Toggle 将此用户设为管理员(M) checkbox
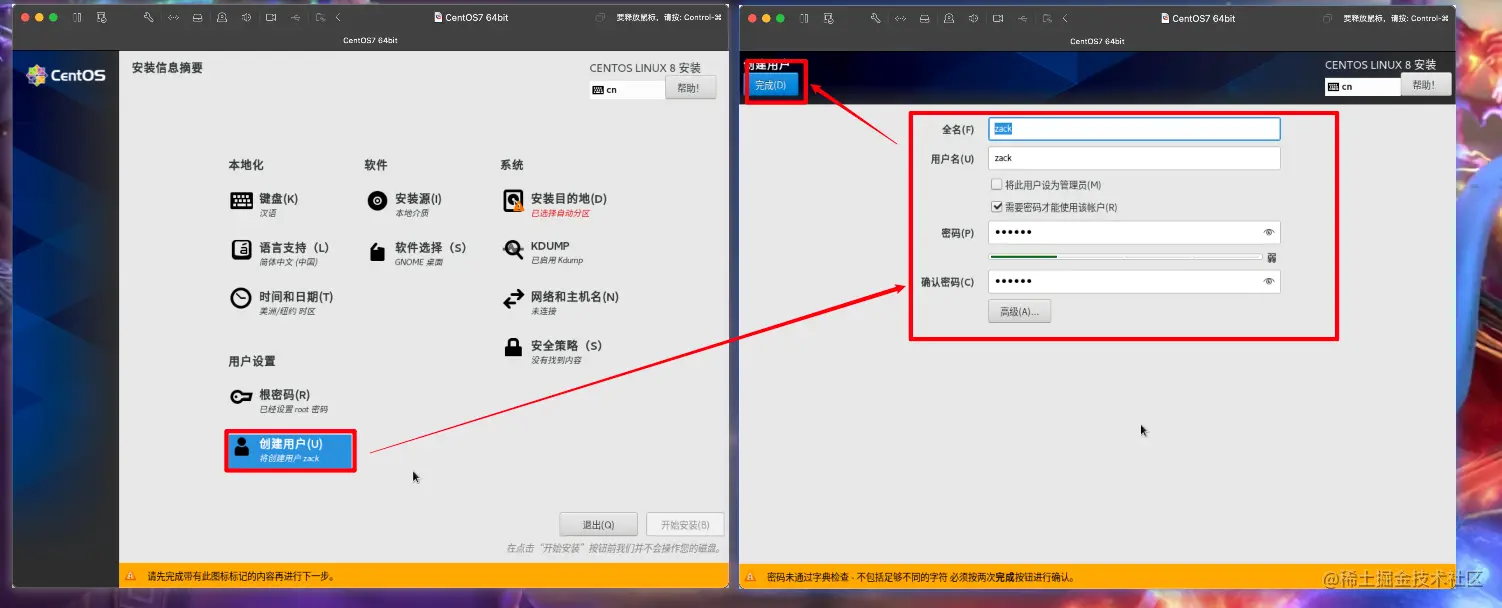1502x608 pixels. pos(1046,185)
